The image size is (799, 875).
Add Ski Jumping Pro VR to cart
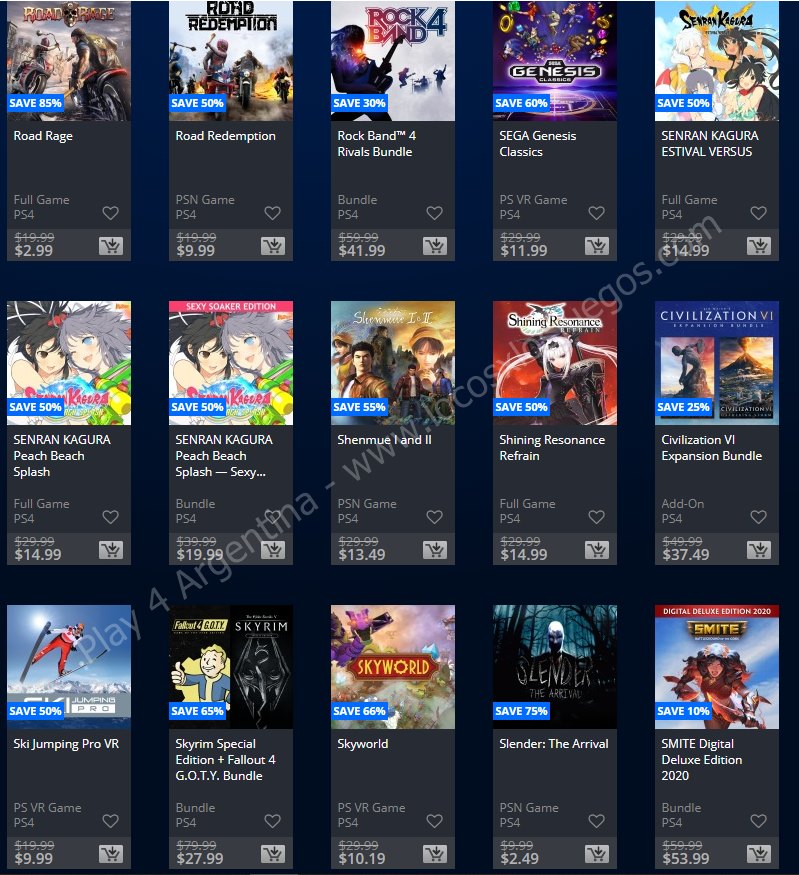click(111, 854)
